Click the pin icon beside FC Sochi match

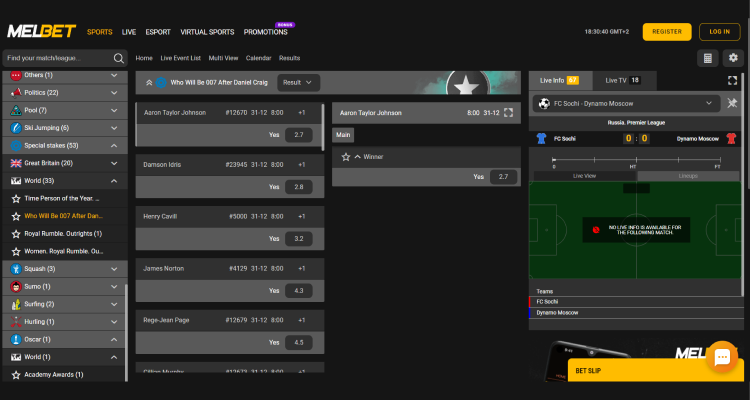(x=732, y=103)
